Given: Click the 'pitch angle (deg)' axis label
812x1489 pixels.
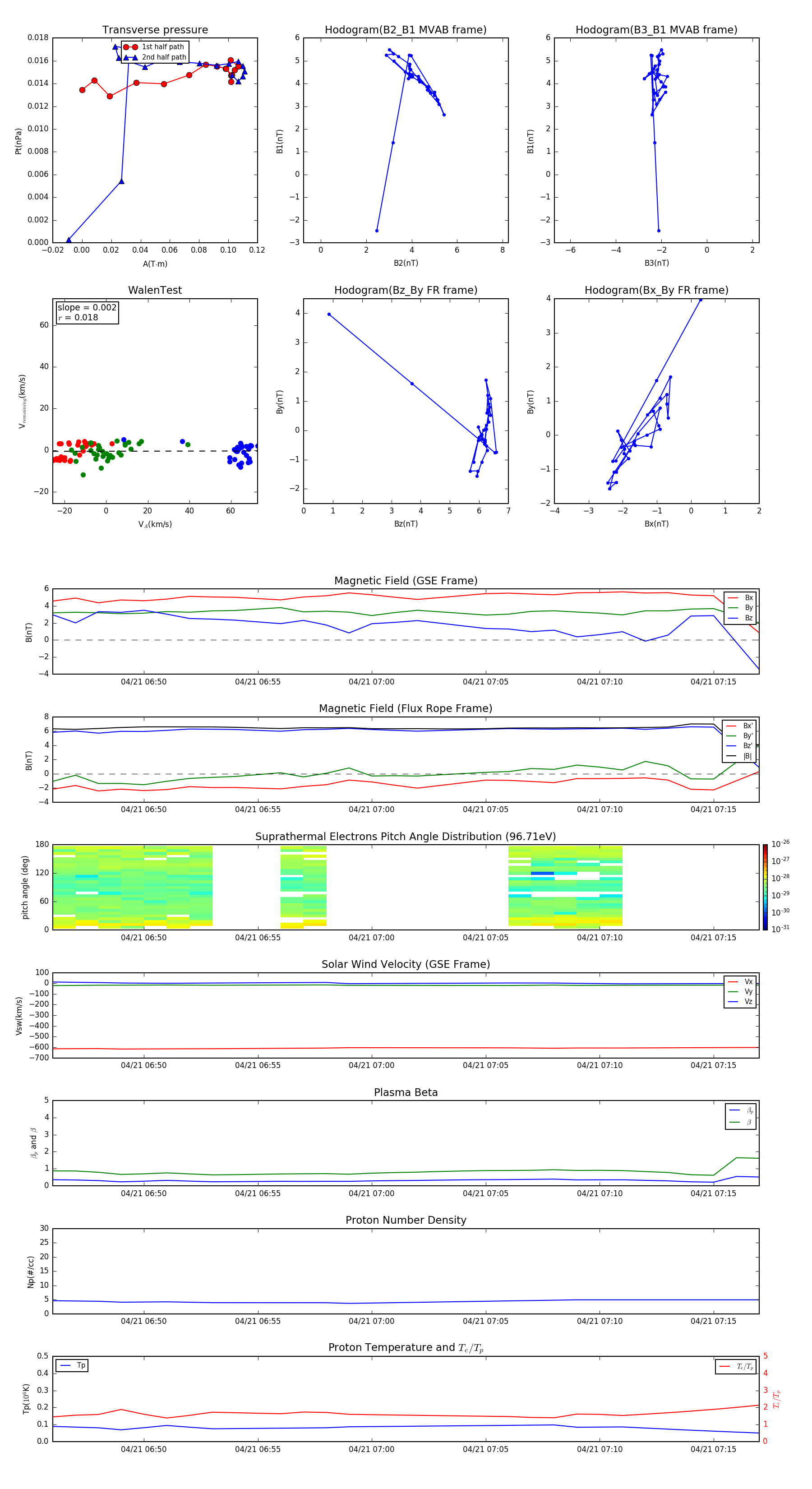Looking at the screenshot, I should click(25, 887).
